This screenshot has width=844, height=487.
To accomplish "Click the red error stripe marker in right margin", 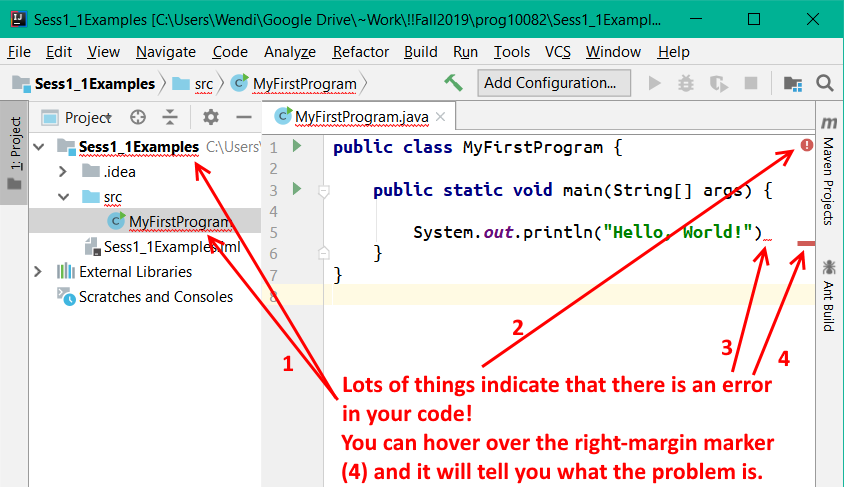I will (x=806, y=242).
